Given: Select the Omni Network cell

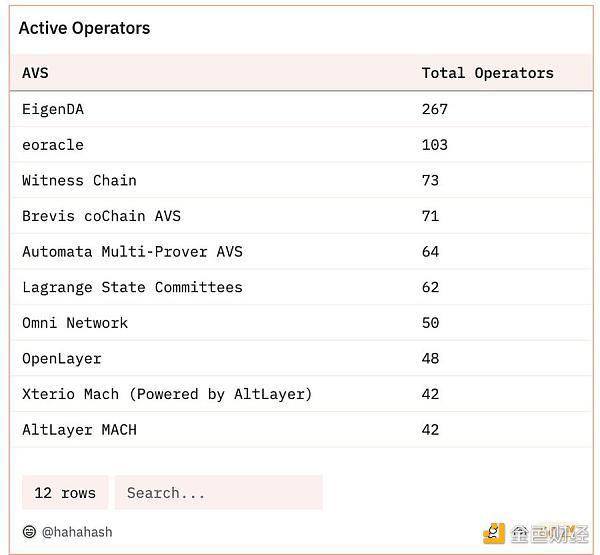Looking at the screenshot, I should 75,323.
